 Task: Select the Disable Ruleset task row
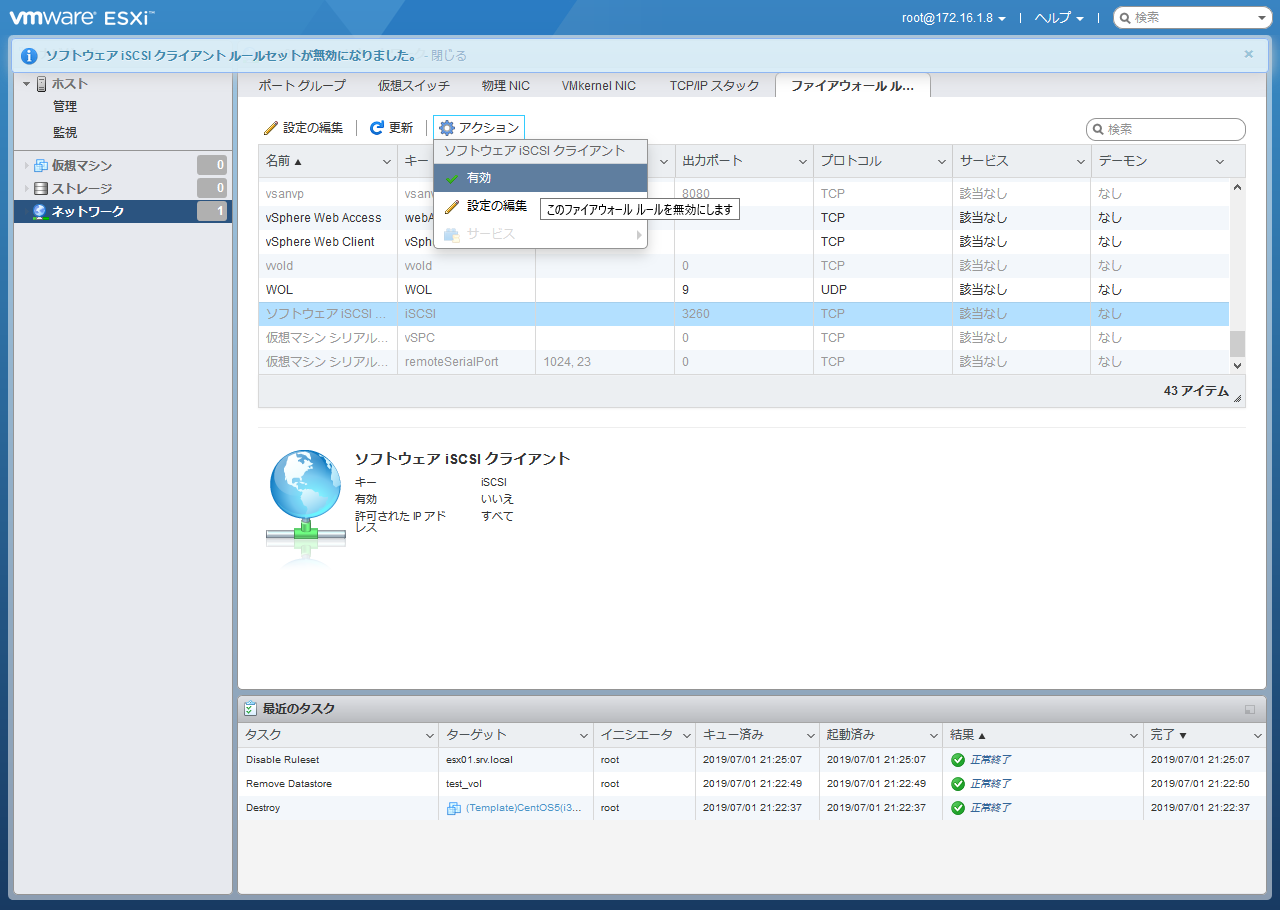(x=752, y=760)
